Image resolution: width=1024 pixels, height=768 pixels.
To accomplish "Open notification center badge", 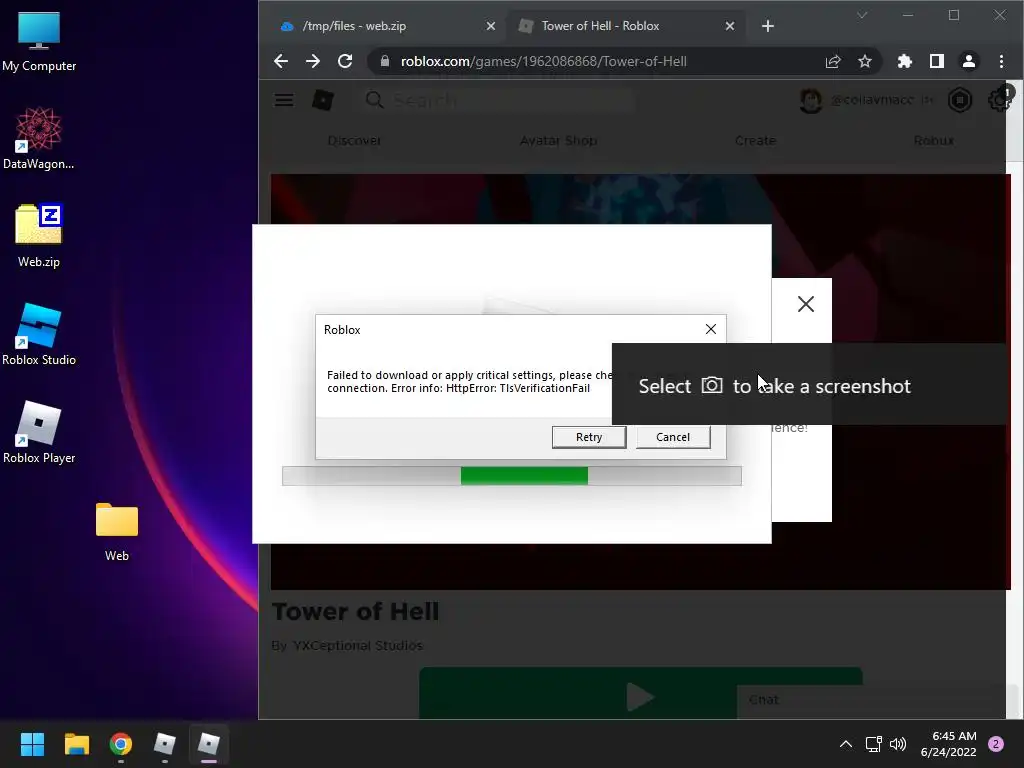I will (996, 744).
